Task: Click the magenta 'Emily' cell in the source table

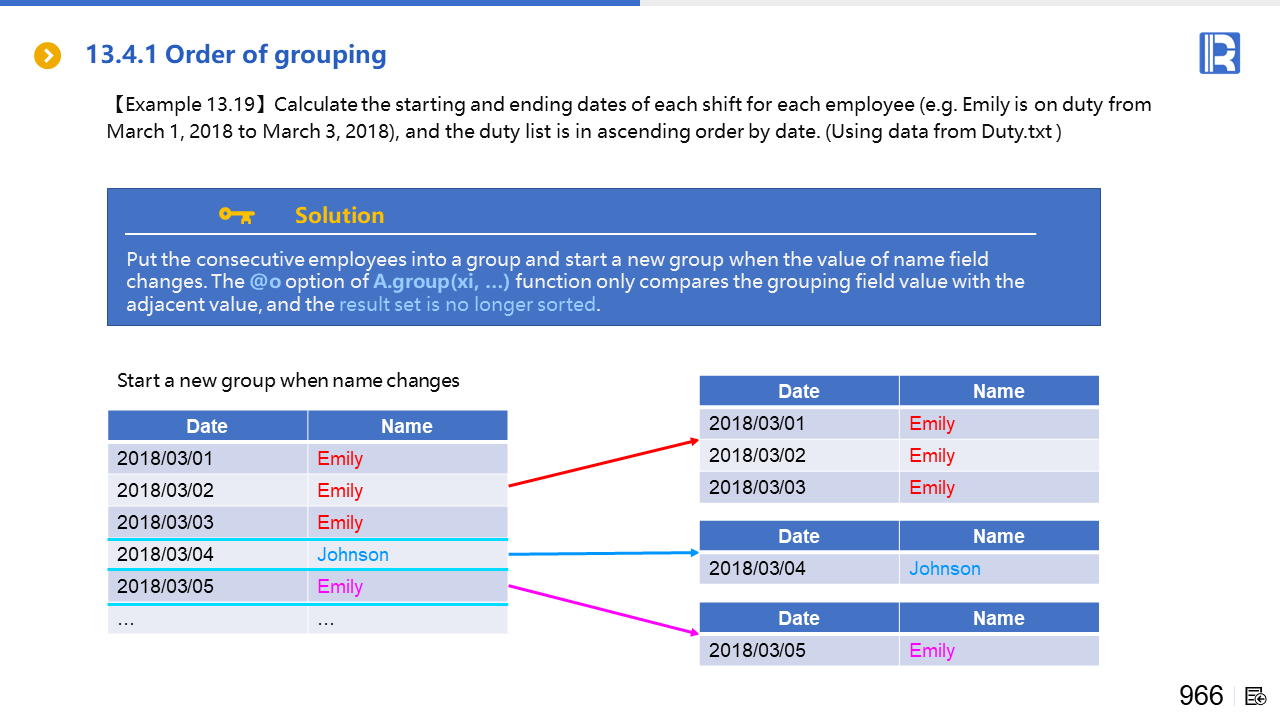Action: (340, 587)
